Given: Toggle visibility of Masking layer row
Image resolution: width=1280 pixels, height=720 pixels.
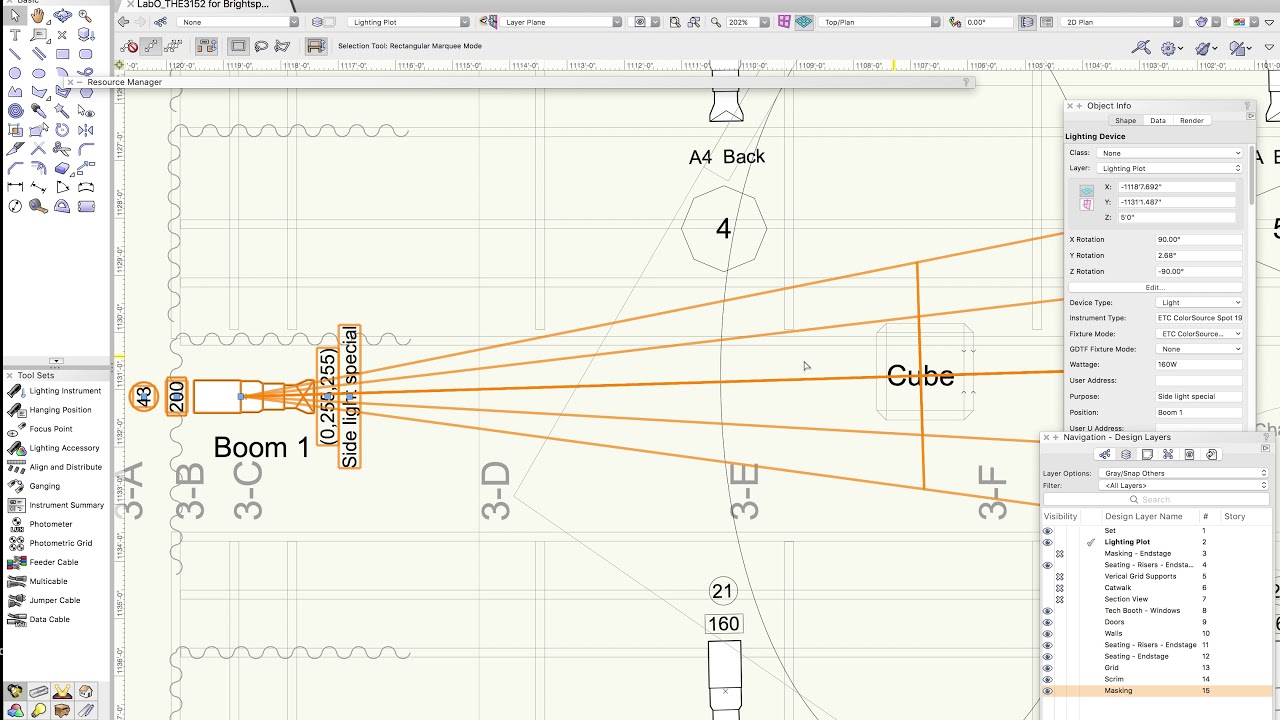Looking at the screenshot, I should (x=1048, y=691).
